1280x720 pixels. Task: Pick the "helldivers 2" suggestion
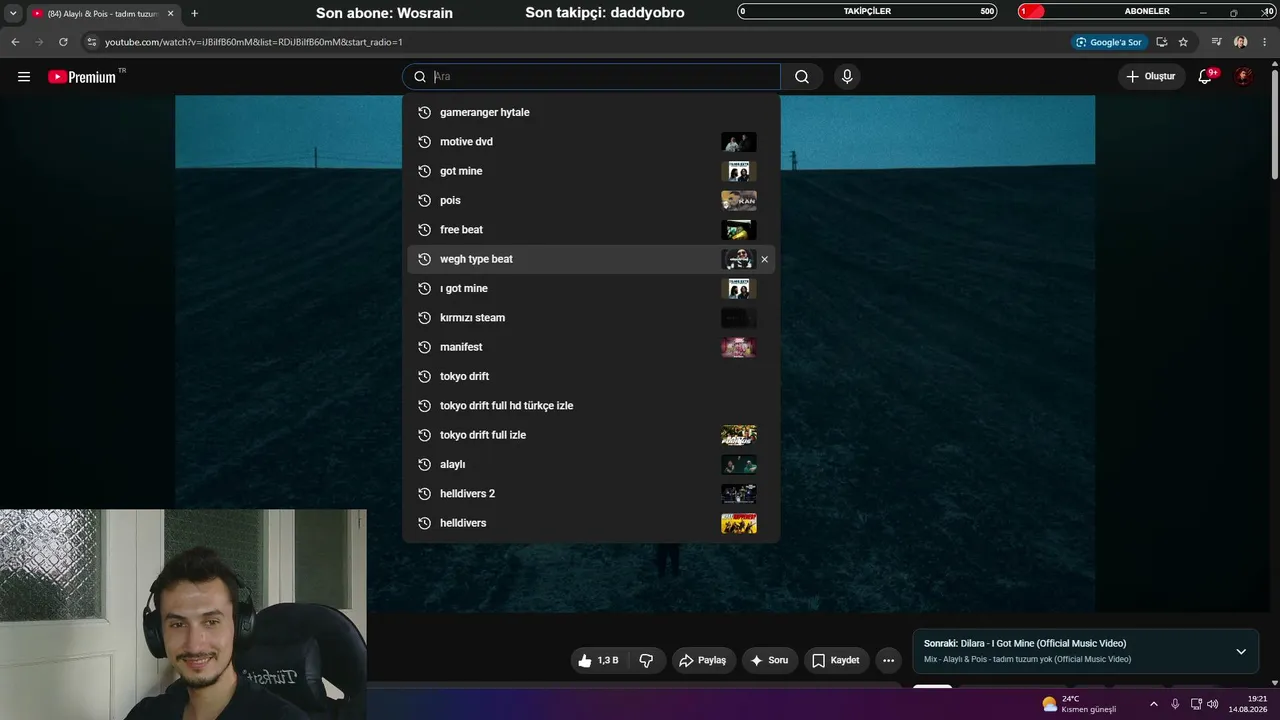click(x=591, y=494)
